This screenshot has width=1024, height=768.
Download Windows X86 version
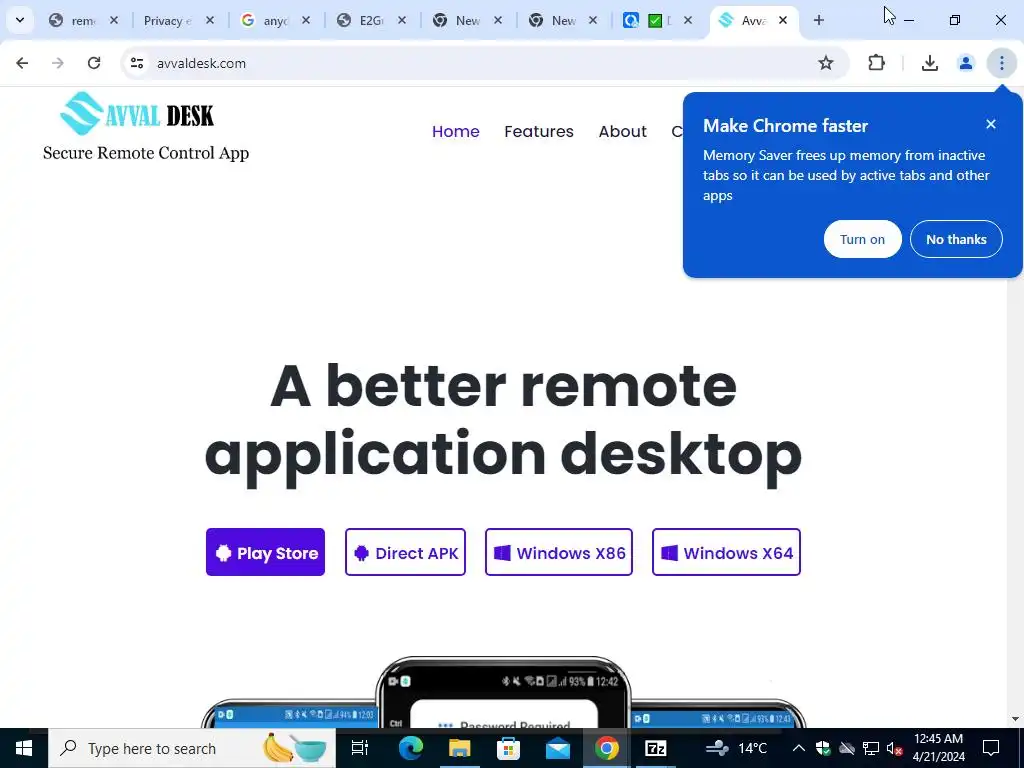[x=559, y=552]
